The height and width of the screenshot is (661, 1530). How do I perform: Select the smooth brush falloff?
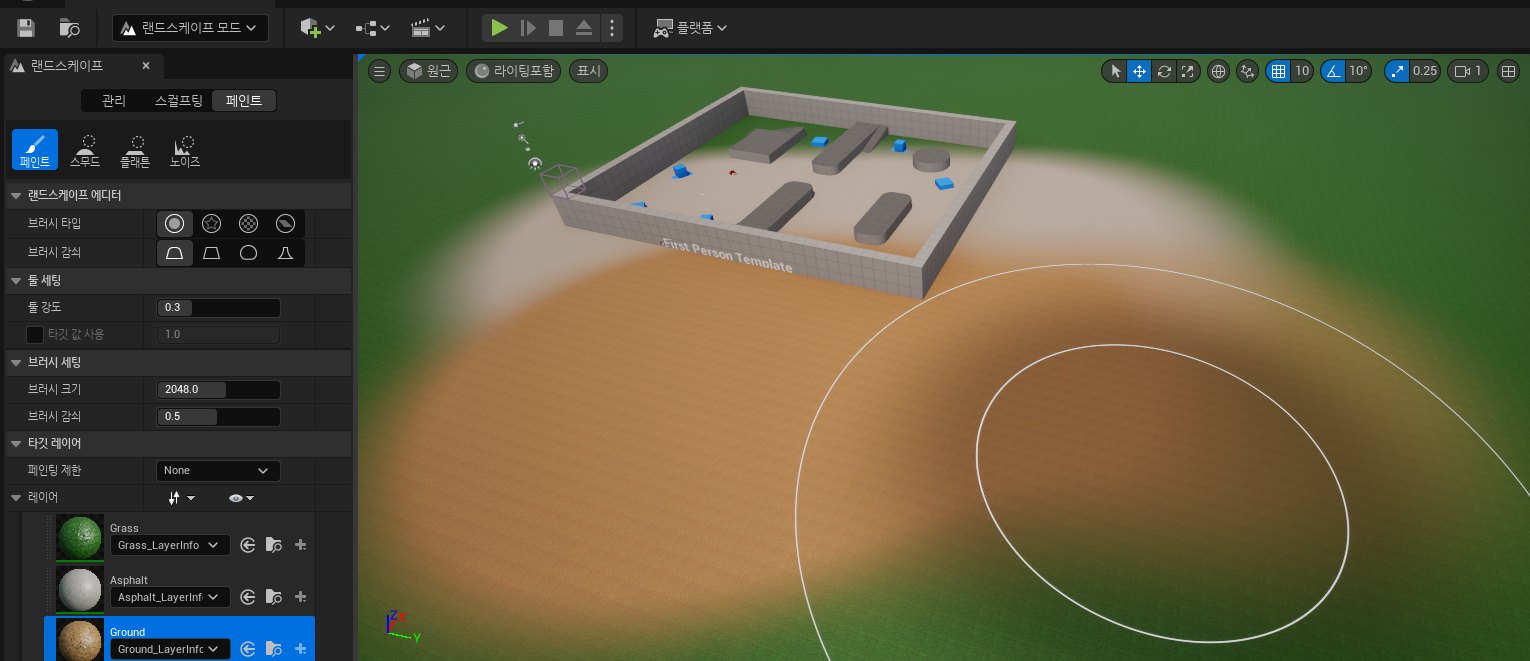point(174,253)
